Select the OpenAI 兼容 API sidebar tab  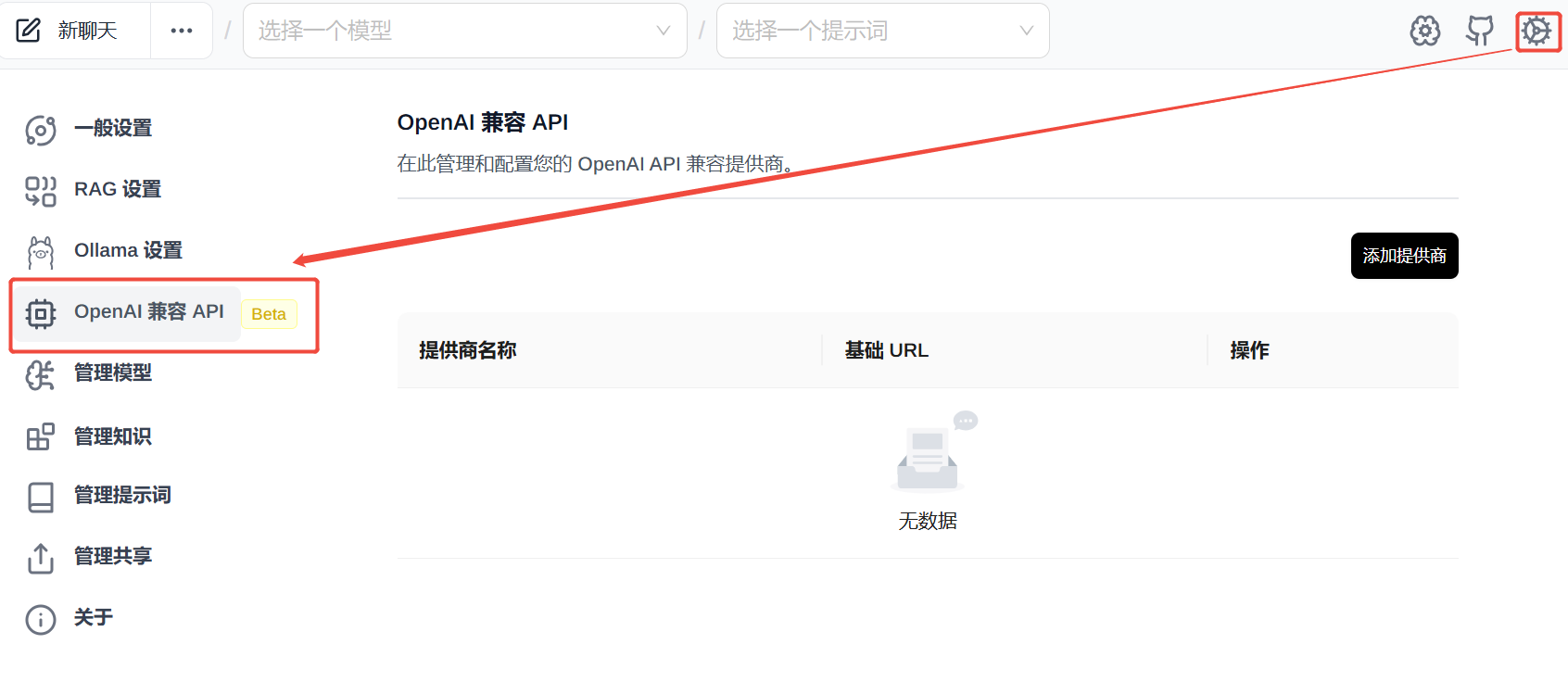(x=148, y=312)
